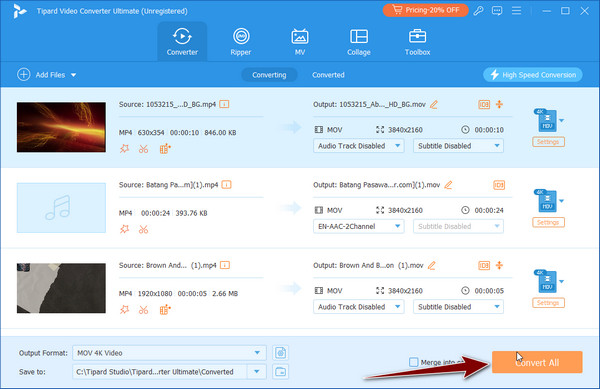Expand the Add Files dropdown arrow
The image size is (600, 389).
pos(73,75)
